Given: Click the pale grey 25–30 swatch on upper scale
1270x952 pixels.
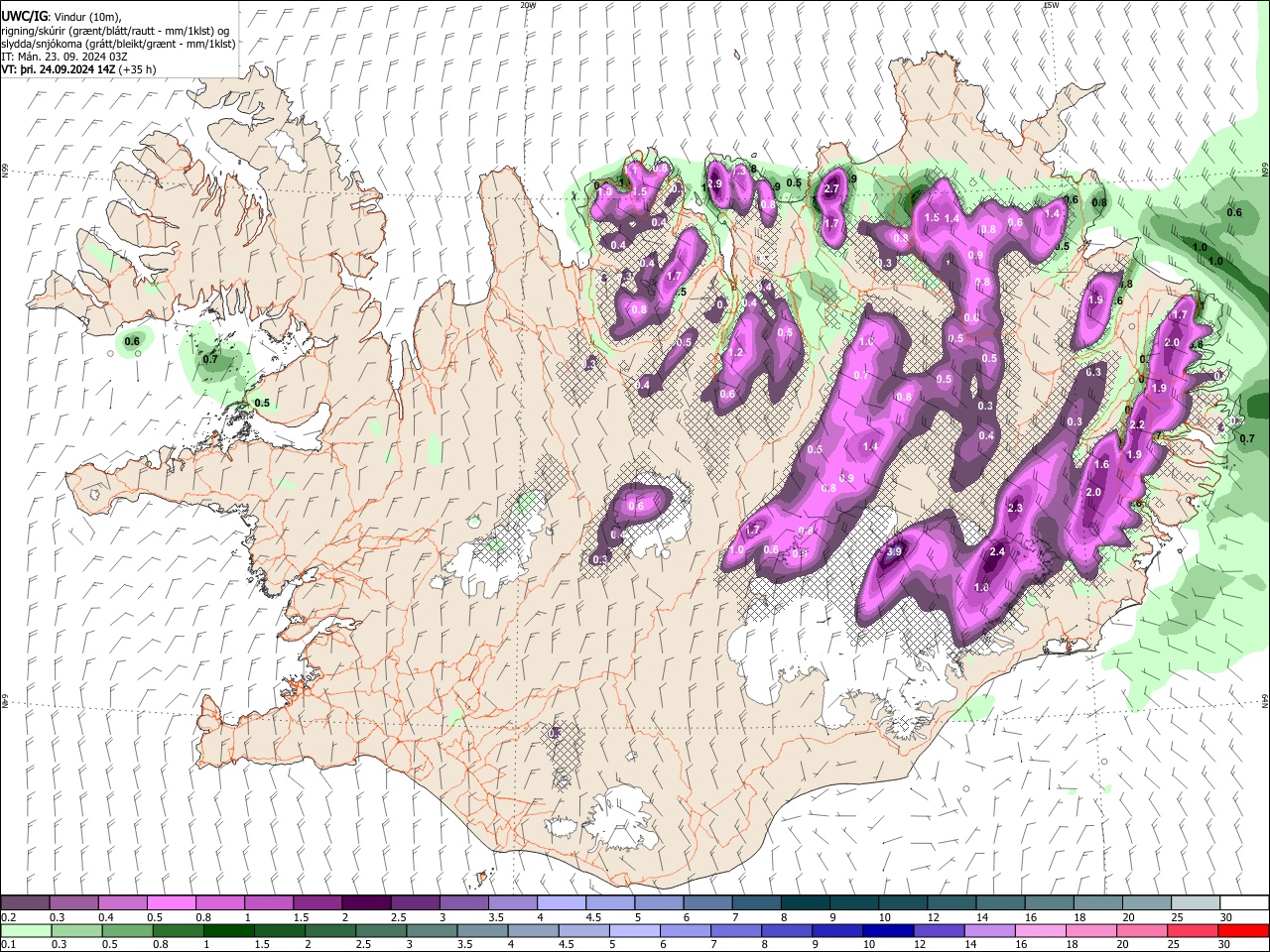Looking at the screenshot, I should pyautogui.click(x=1196, y=903).
